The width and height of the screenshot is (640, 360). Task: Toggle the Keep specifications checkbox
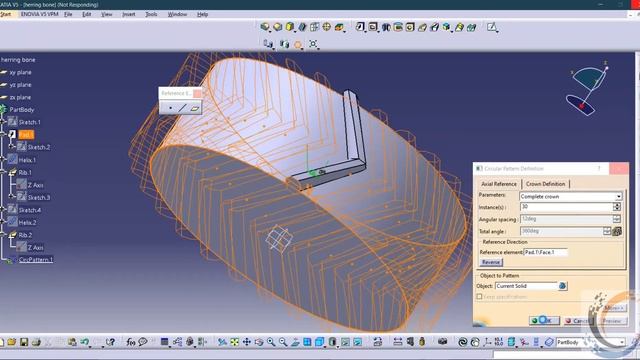coord(479,297)
